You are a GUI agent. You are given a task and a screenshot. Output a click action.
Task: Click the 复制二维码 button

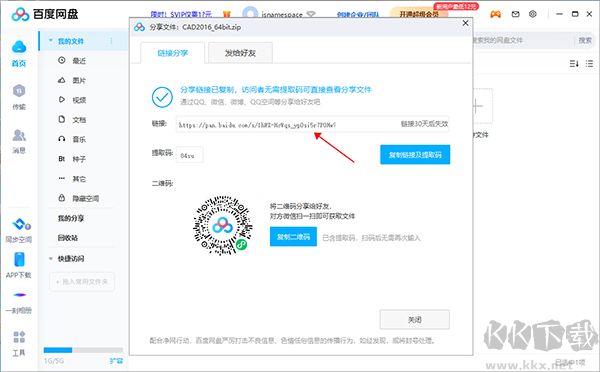293,237
